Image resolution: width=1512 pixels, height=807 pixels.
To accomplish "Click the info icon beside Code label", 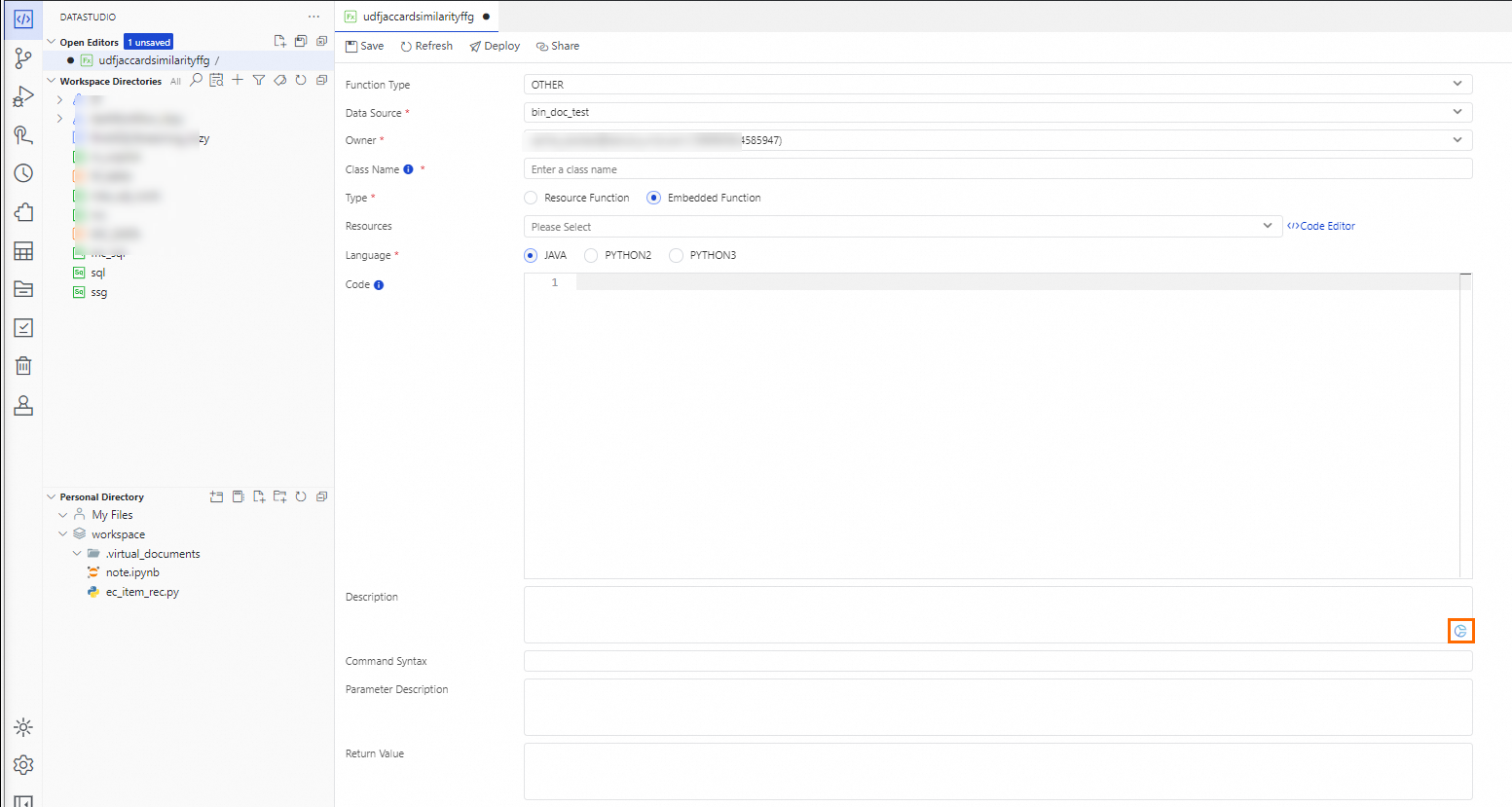I will pos(379,285).
